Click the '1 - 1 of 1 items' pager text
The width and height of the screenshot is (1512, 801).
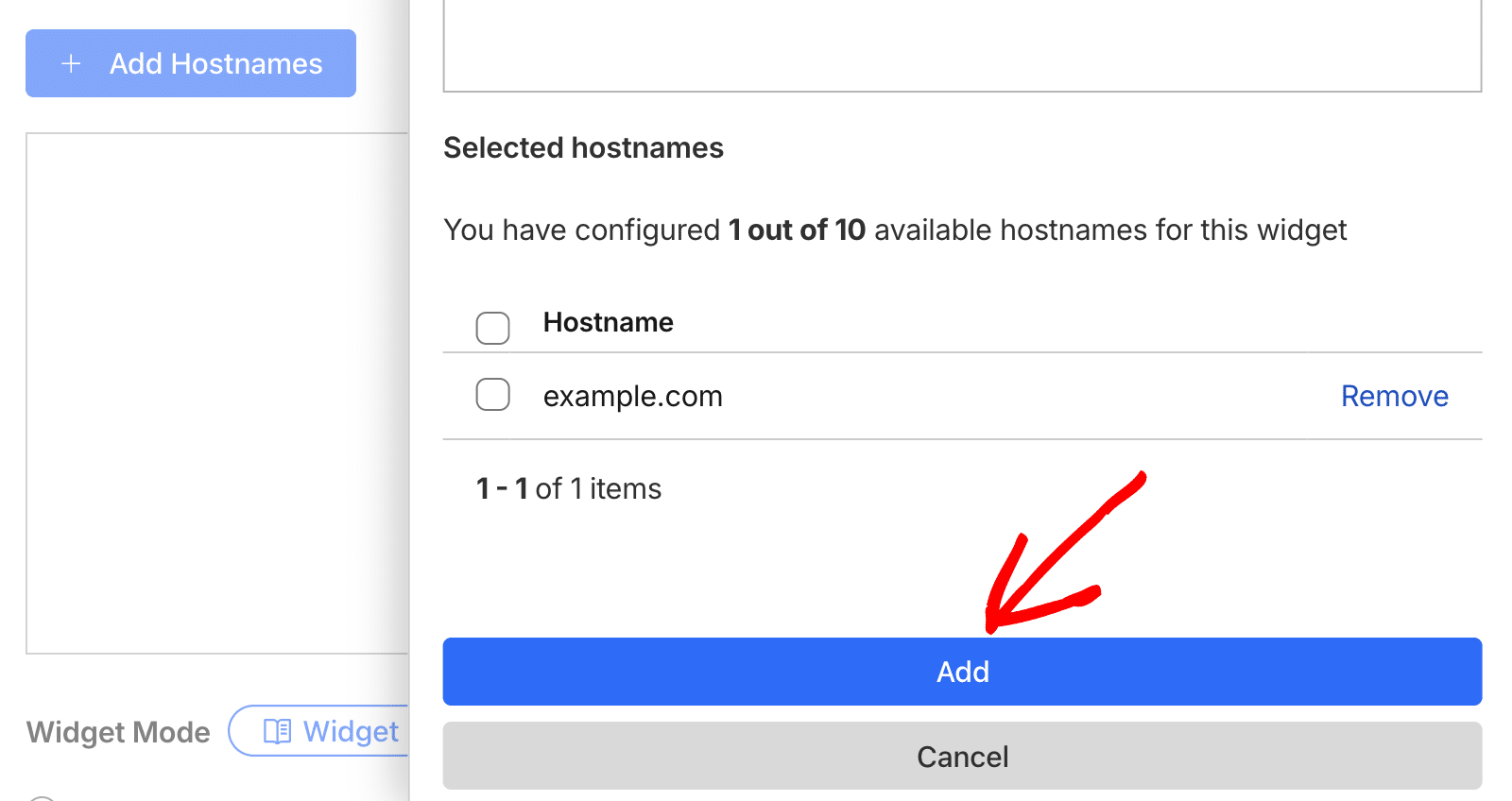[569, 488]
